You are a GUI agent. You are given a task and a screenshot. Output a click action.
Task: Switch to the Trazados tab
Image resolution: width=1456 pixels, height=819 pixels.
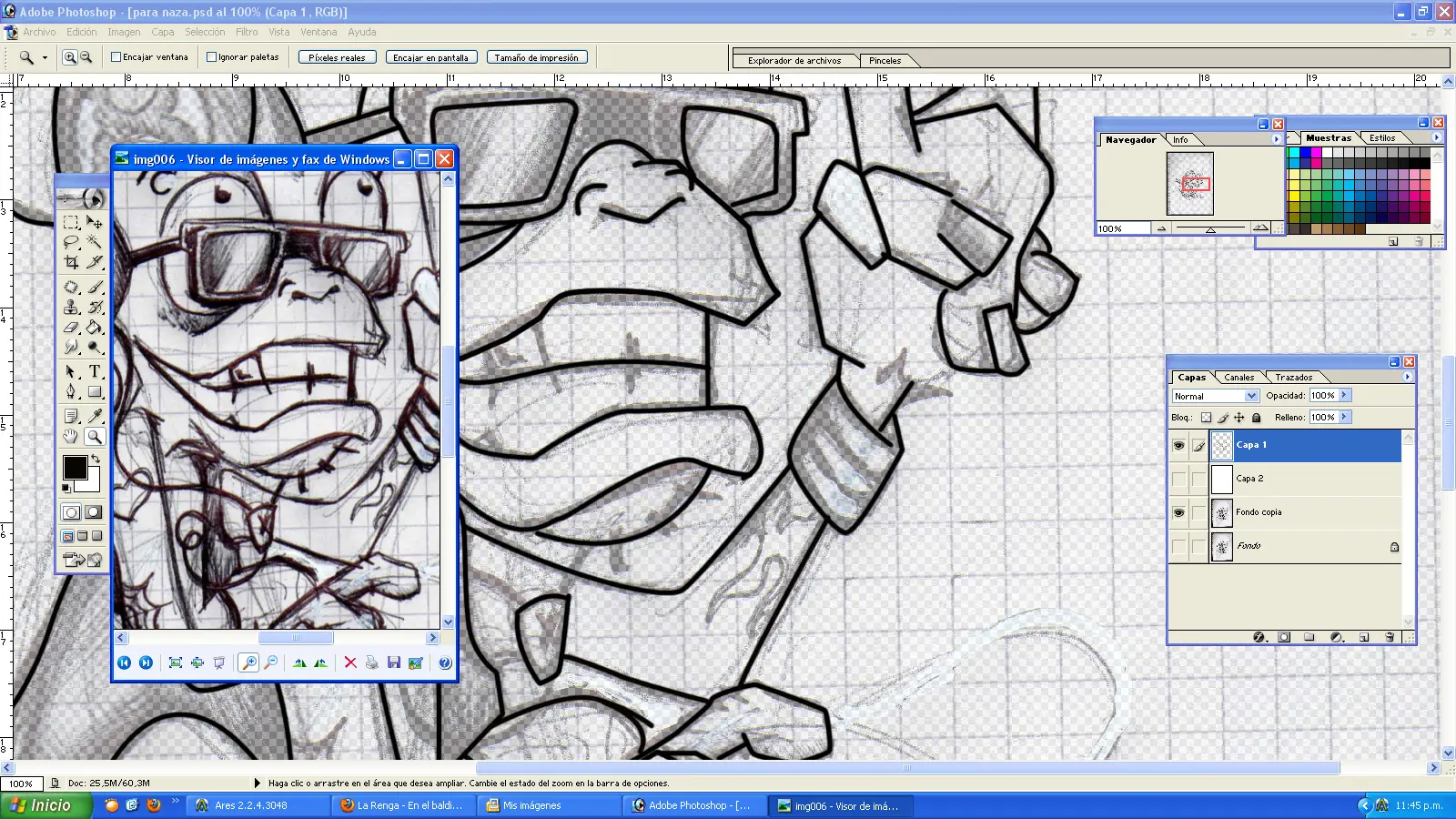point(1293,377)
